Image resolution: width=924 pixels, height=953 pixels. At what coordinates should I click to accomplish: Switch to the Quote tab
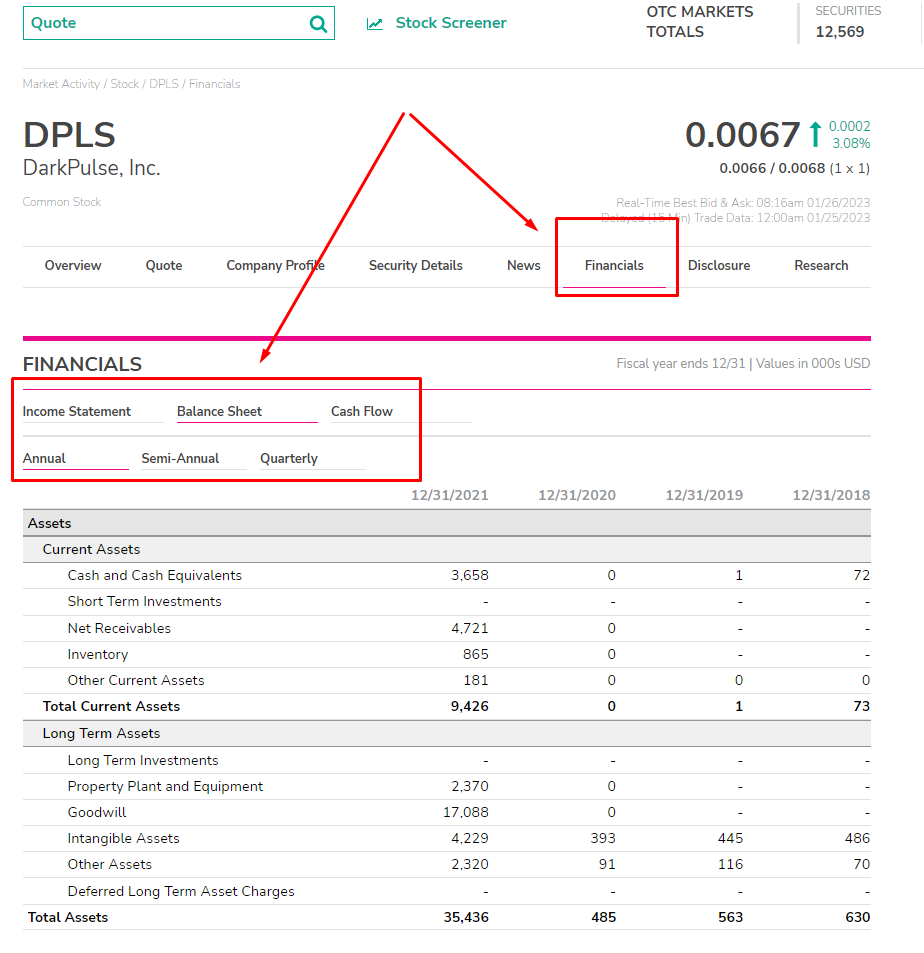pyautogui.click(x=164, y=266)
